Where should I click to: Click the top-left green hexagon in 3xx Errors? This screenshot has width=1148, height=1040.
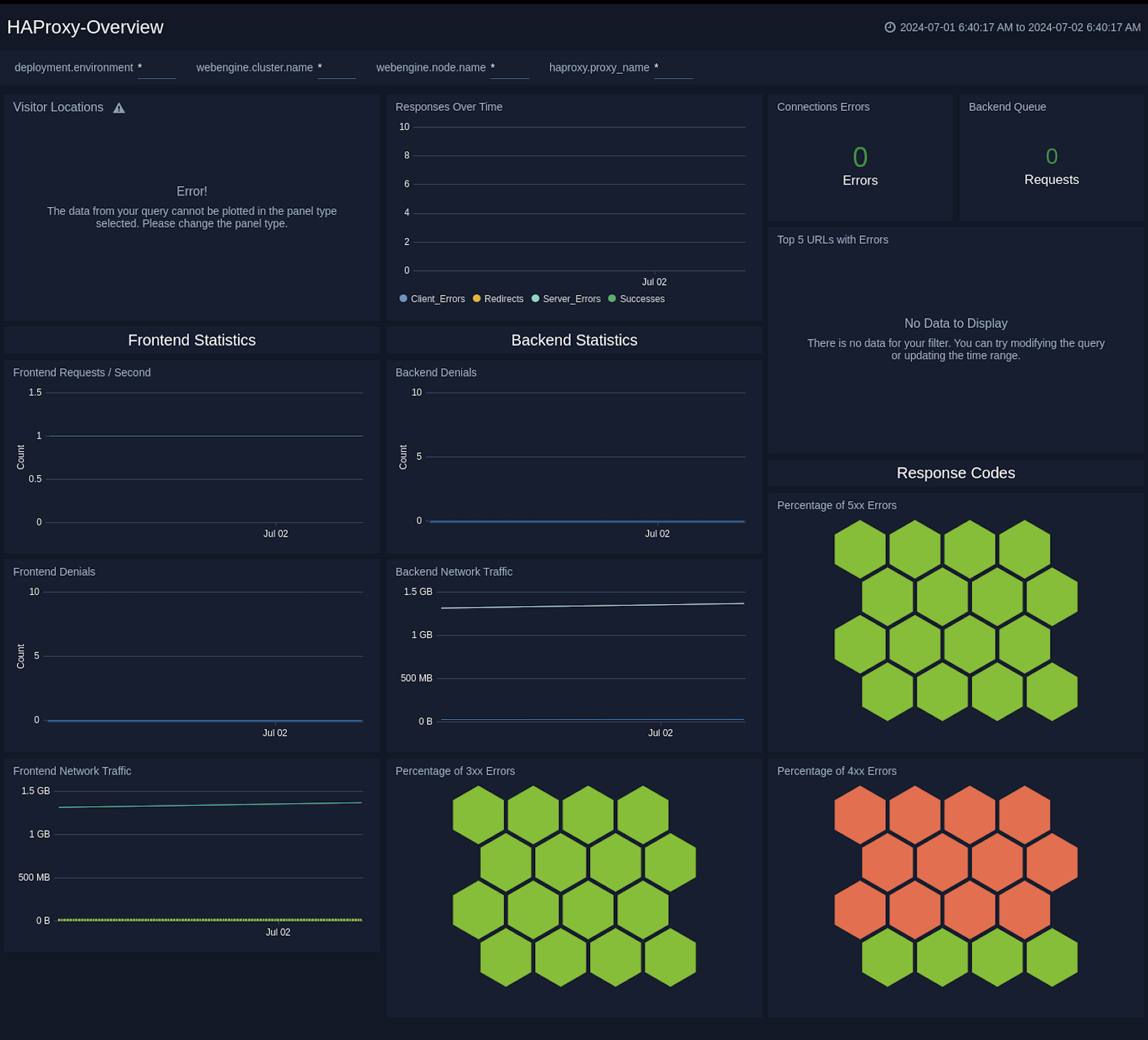(x=479, y=815)
